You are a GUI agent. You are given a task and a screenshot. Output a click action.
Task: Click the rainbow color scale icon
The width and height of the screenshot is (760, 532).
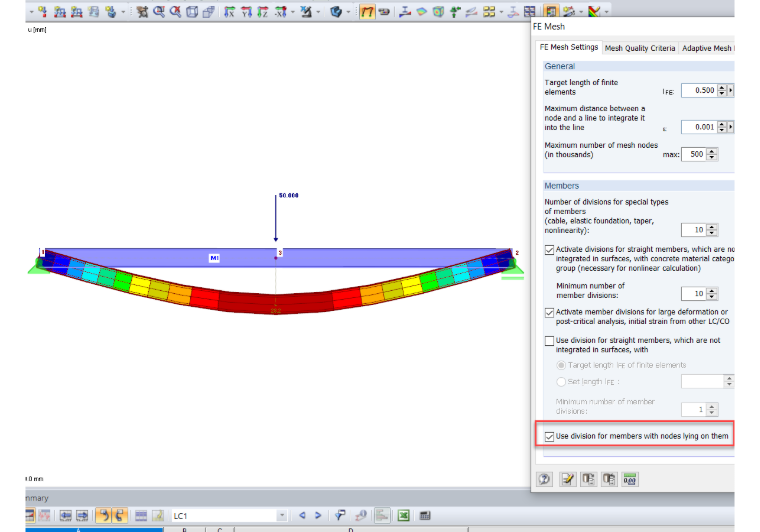point(594,11)
